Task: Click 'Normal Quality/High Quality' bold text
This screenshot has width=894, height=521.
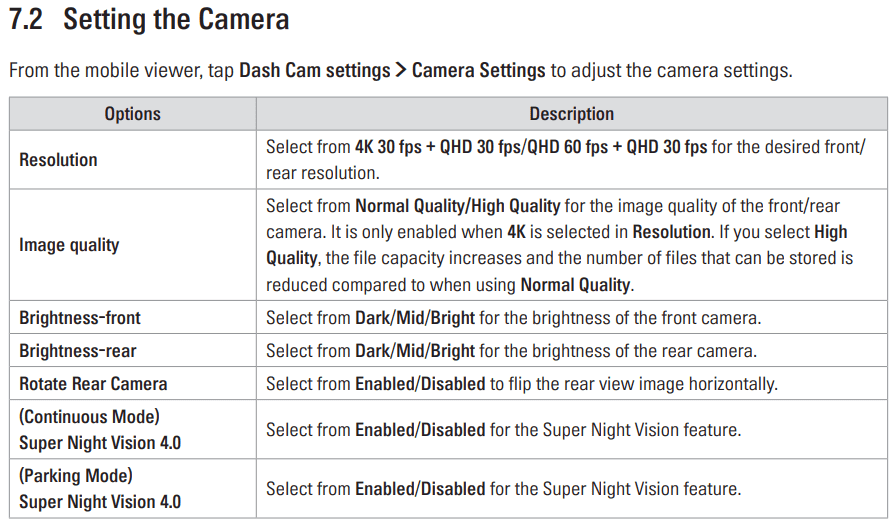Action: click(458, 206)
